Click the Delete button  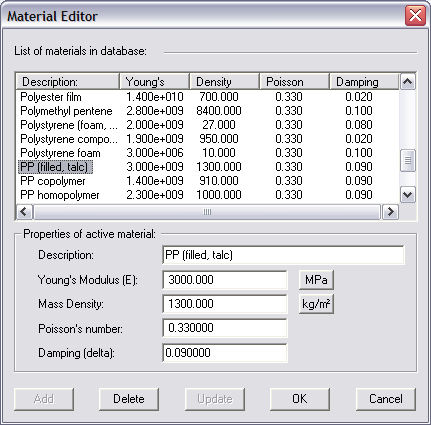129,399
